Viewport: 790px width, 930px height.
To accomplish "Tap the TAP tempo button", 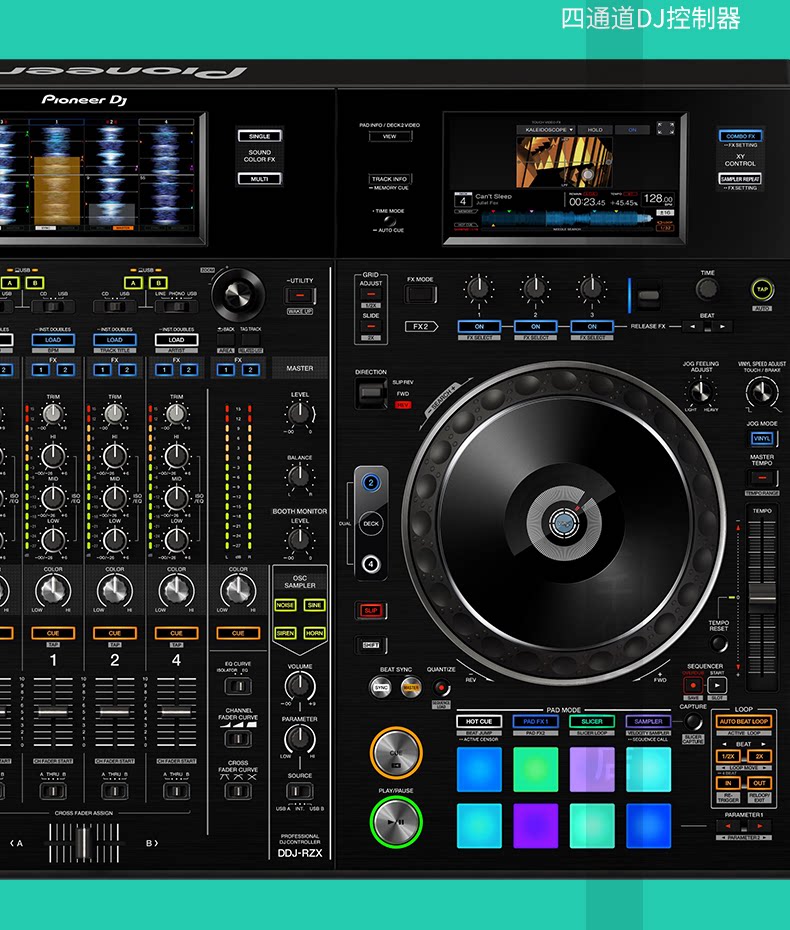I will pyautogui.click(x=762, y=289).
